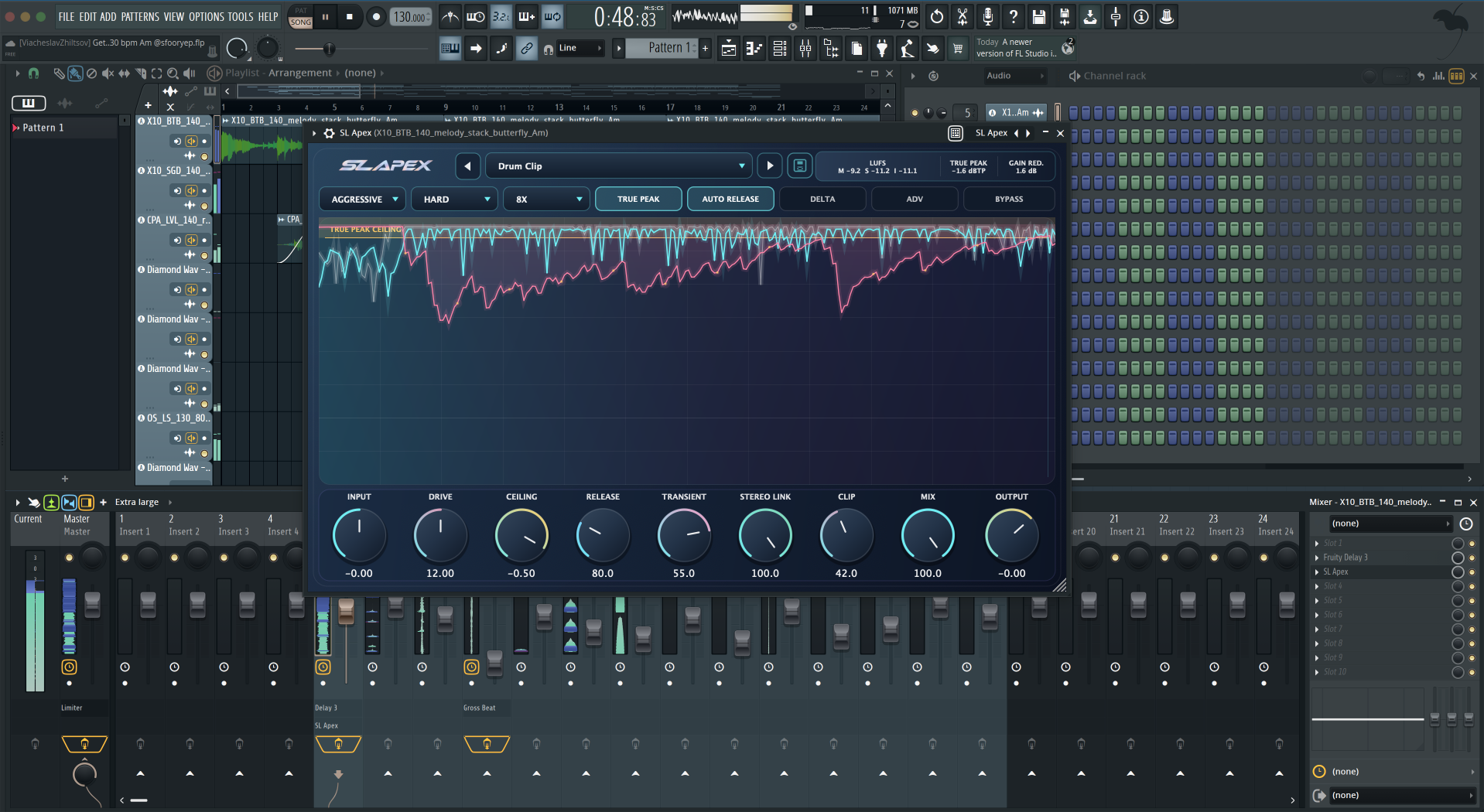Screen dimensions: 1484x812
Task: Open the OPTIONS menu
Action: [207, 16]
